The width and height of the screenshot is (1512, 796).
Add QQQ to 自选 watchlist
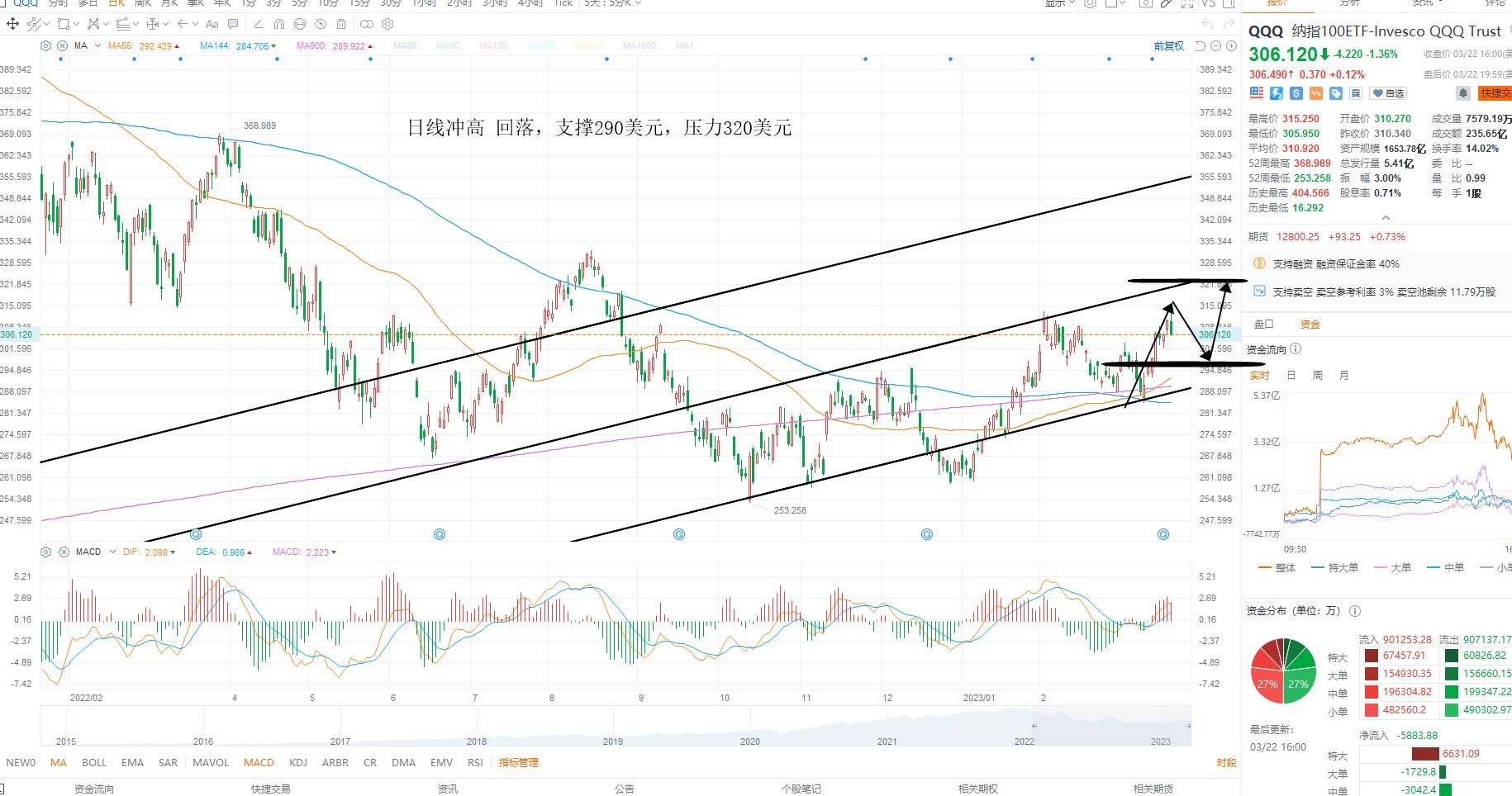point(1388,93)
